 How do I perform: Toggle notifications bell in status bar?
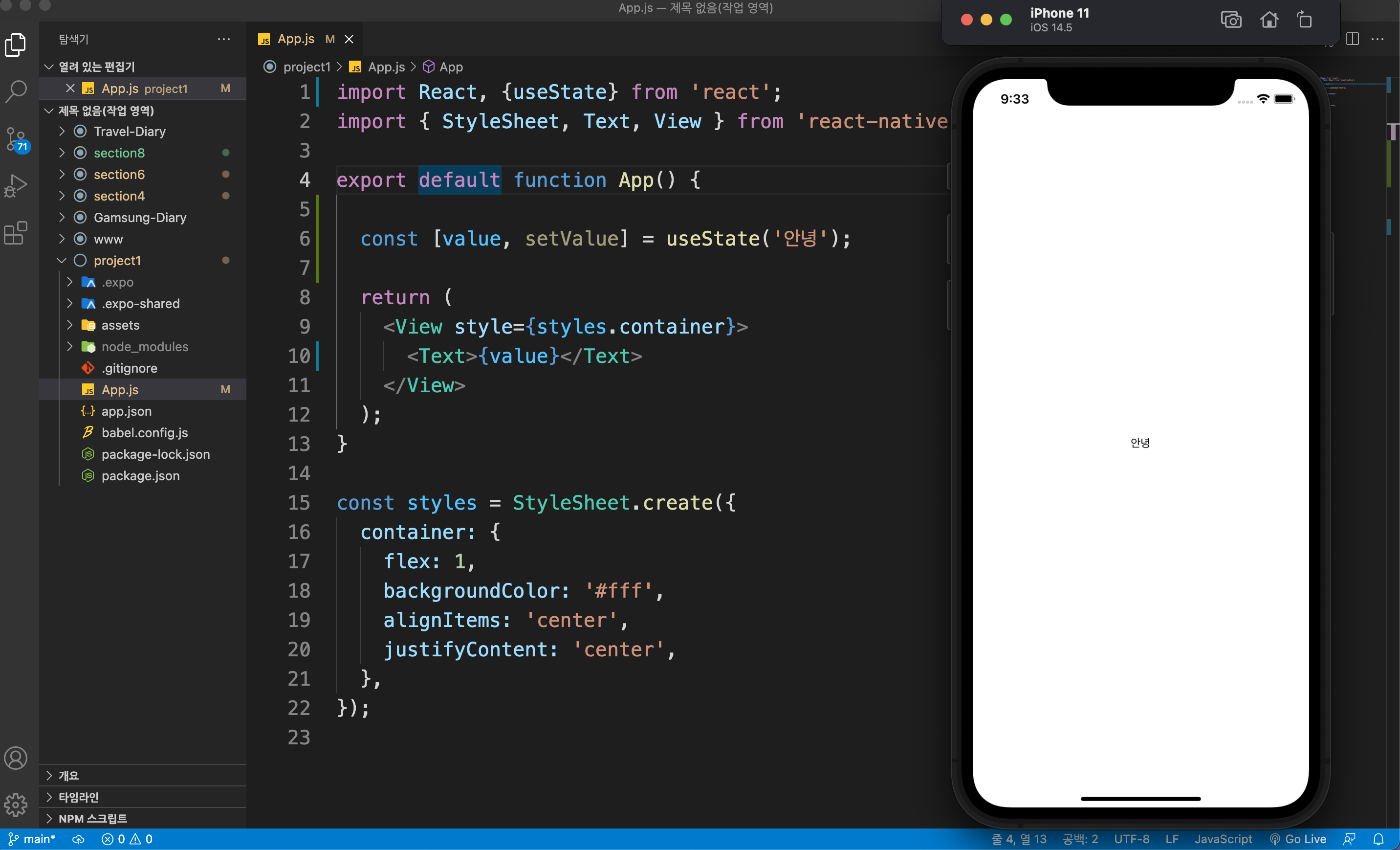[x=1379, y=839]
